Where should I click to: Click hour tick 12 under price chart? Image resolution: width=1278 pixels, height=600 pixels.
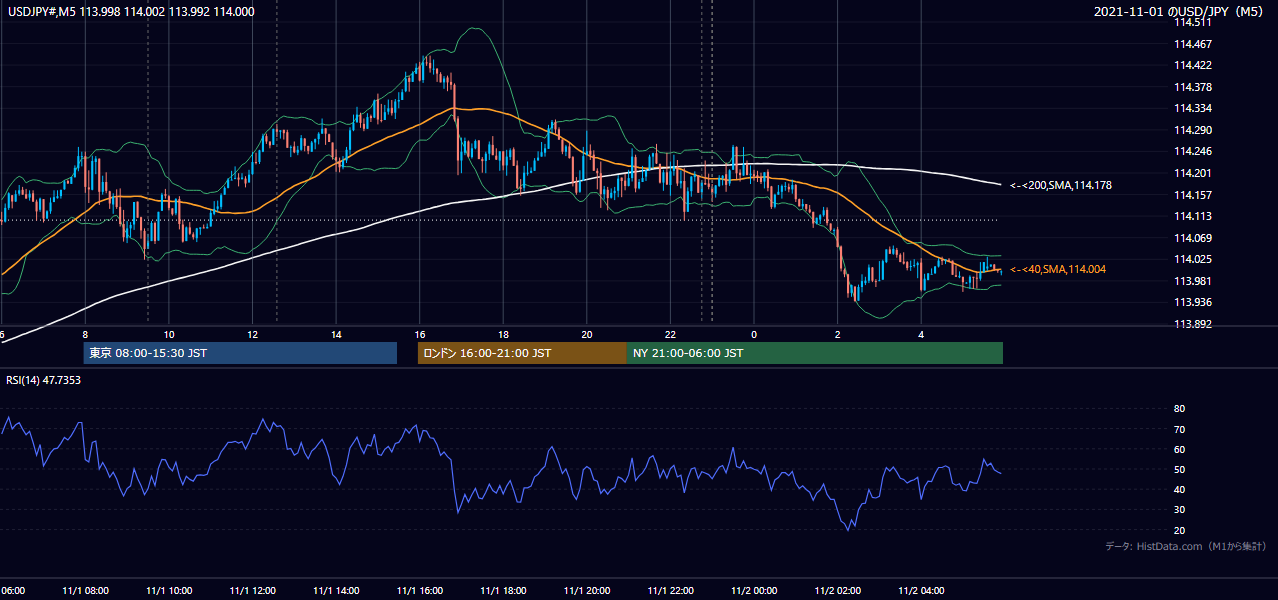pyautogui.click(x=253, y=335)
